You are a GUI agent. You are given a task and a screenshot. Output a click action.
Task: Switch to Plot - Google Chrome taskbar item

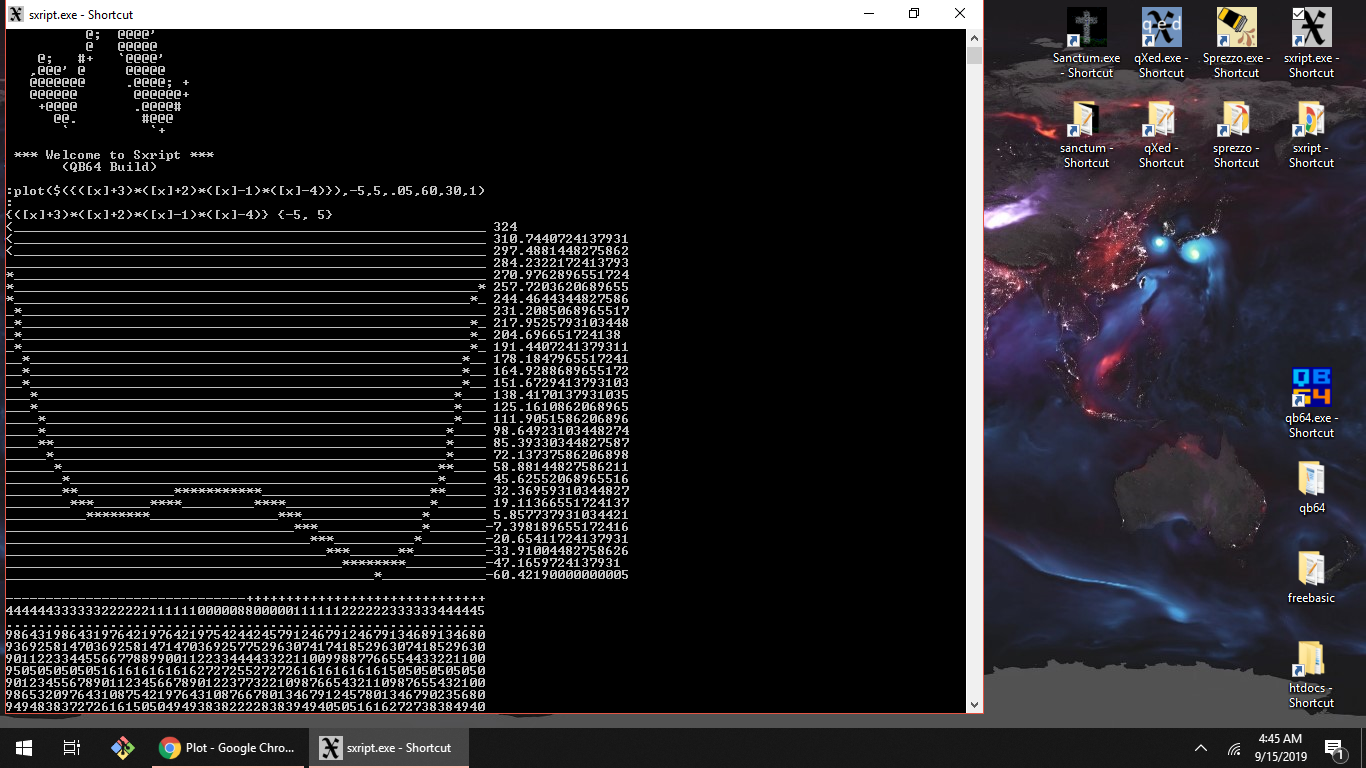(x=228, y=748)
